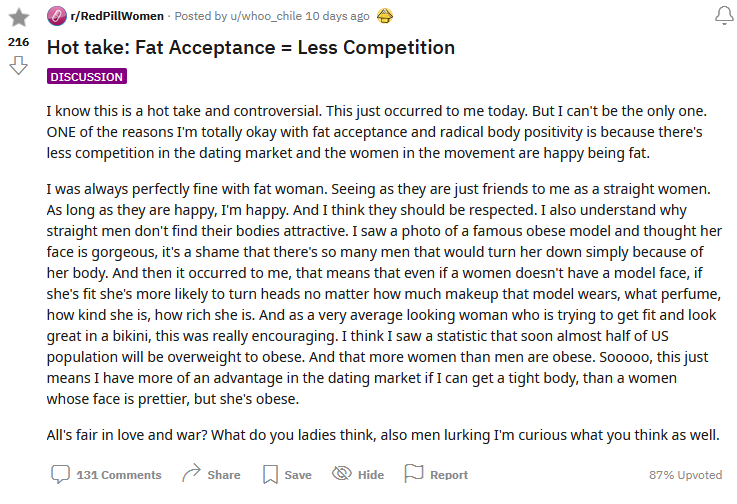Click the Report flag icon

tap(414, 474)
